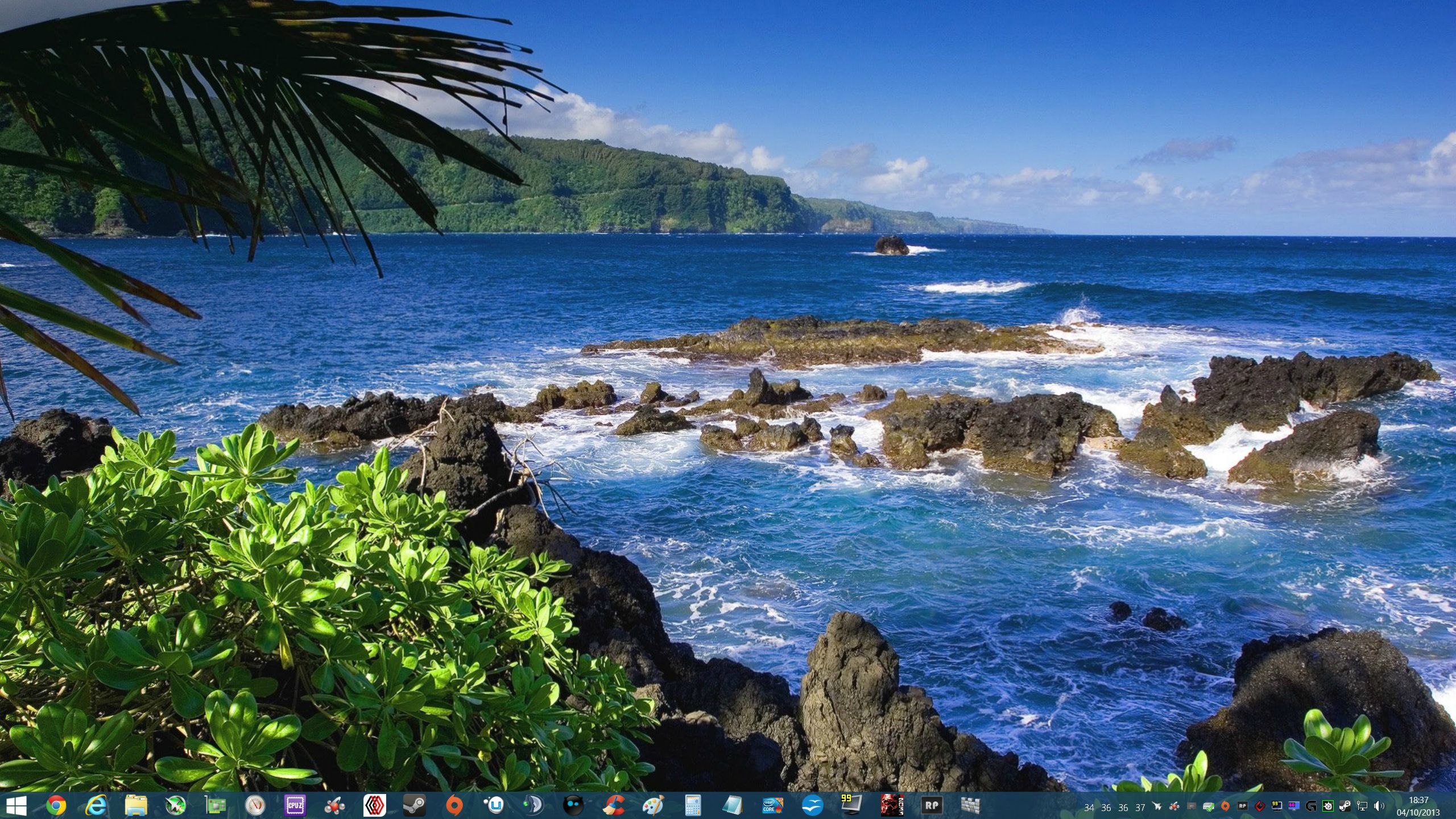
Task: Launch Steam from the taskbar
Action: (x=414, y=805)
